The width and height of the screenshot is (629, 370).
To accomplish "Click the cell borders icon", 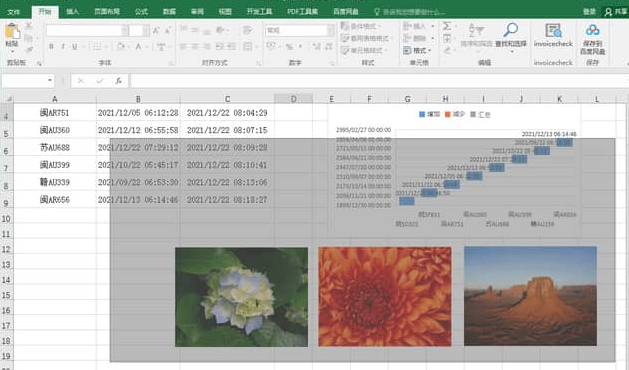I will pos(97,47).
